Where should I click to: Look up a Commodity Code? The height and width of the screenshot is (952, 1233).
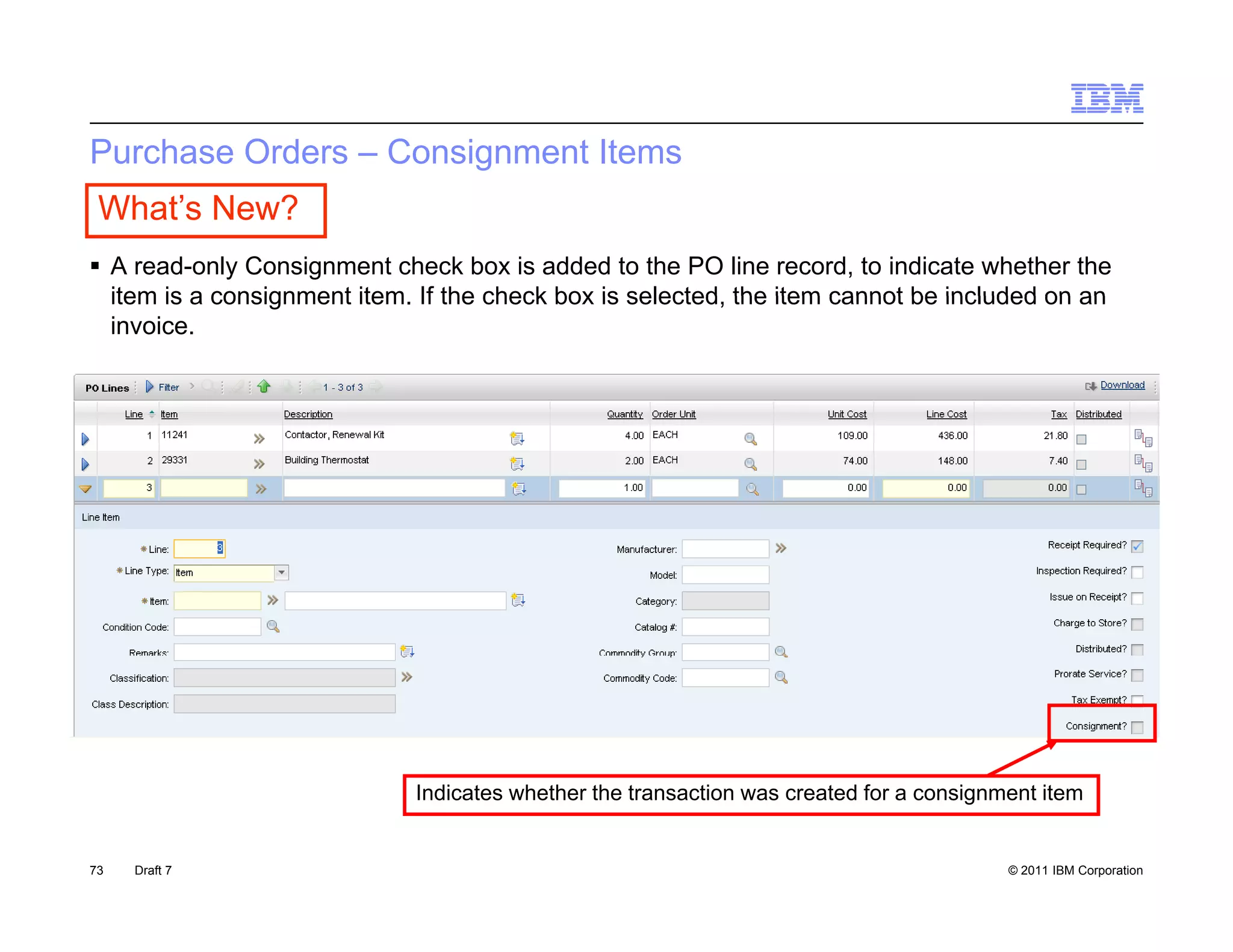pos(781,678)
